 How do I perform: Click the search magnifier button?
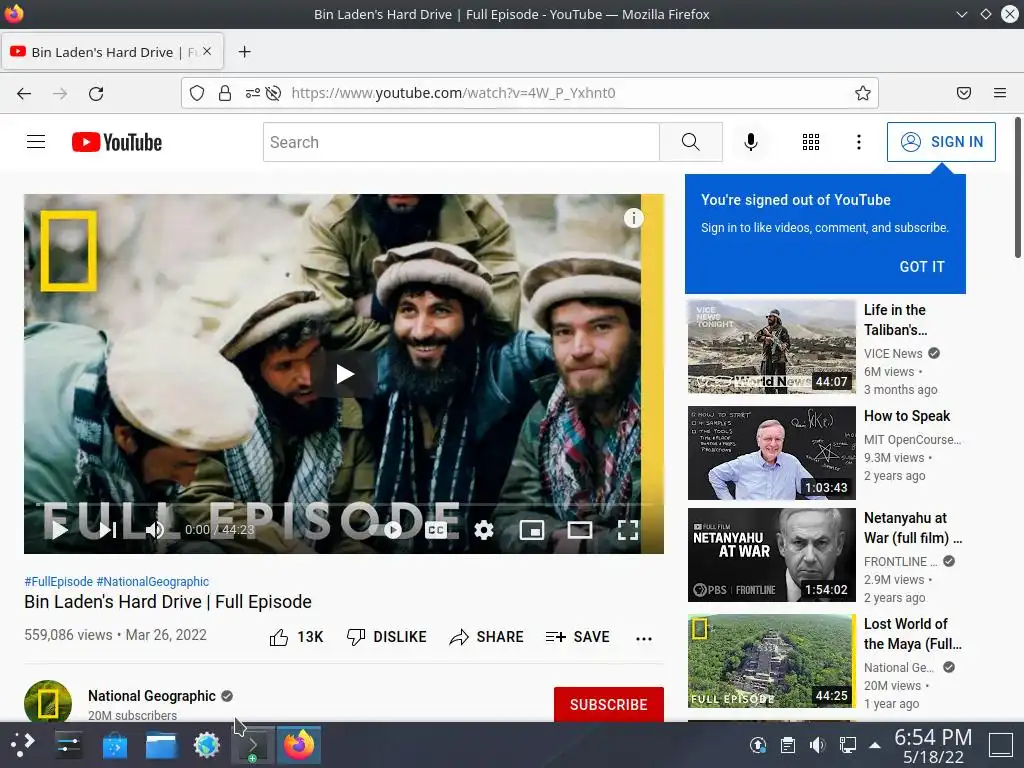click(x=690, y=142)
